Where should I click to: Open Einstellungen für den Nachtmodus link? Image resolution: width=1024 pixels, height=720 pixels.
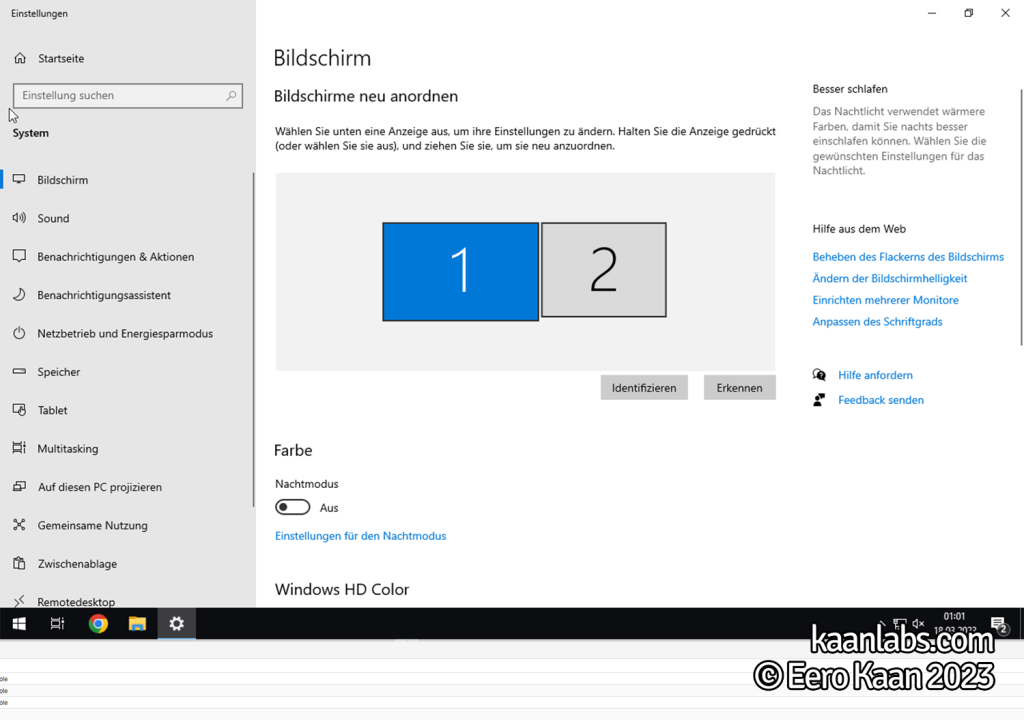360,536
